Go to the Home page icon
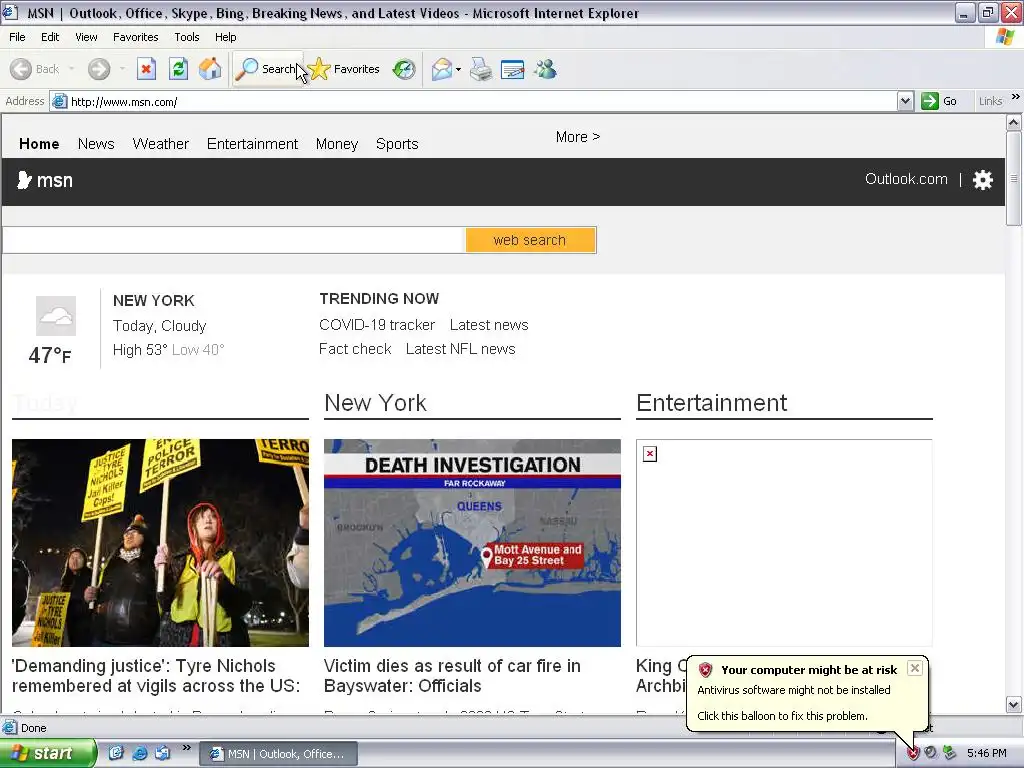This screenshot has width=1024, height=768. [210, 69]
